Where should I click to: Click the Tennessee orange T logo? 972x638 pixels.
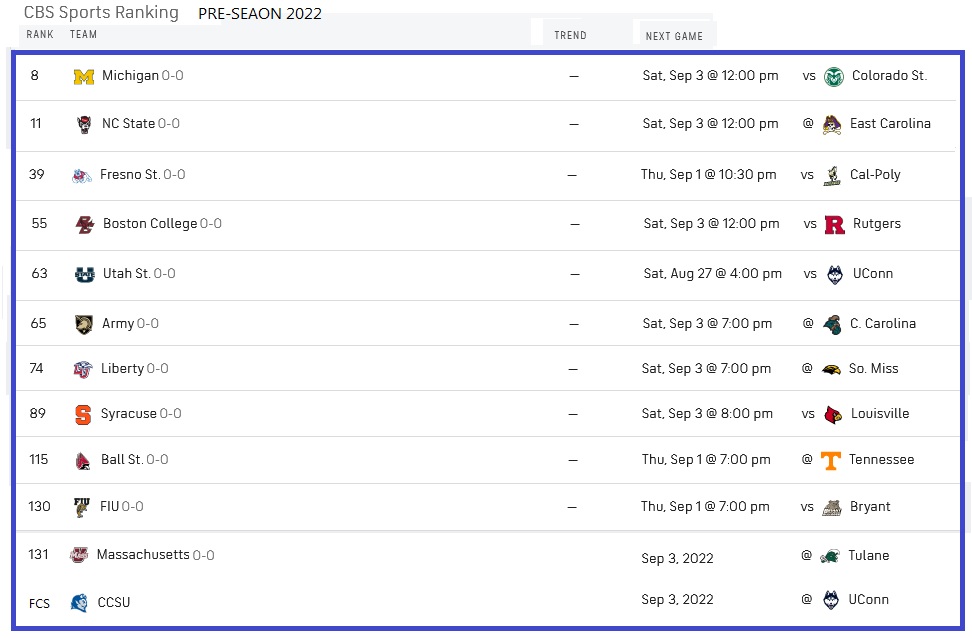tap(830, 460)
